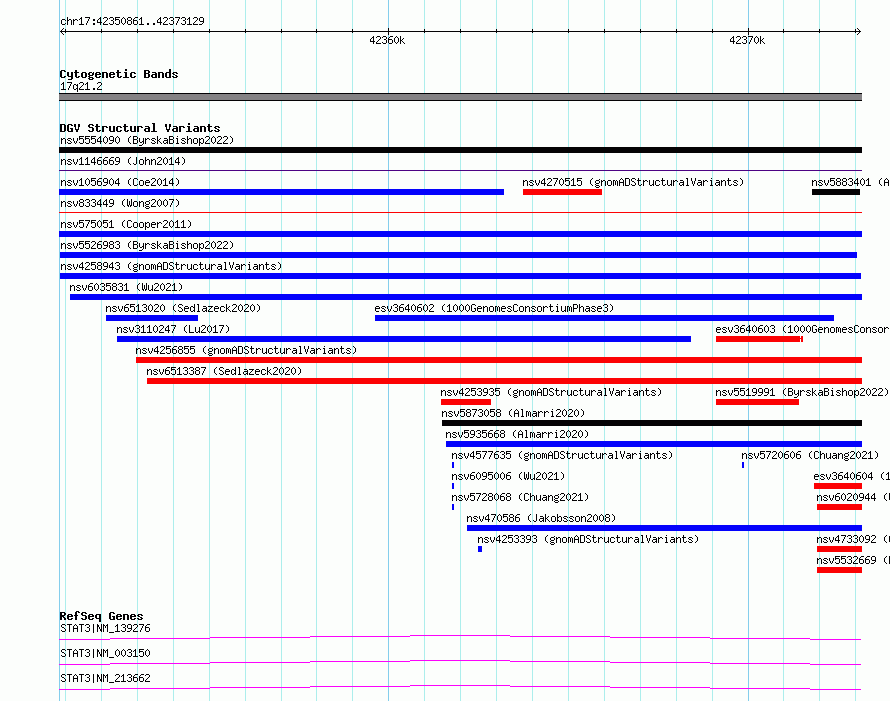Viewport: 890px width, 701px height.
Task: Open the STAT3|NM_213662 transcript label
Action: click(x=106, y=678)
